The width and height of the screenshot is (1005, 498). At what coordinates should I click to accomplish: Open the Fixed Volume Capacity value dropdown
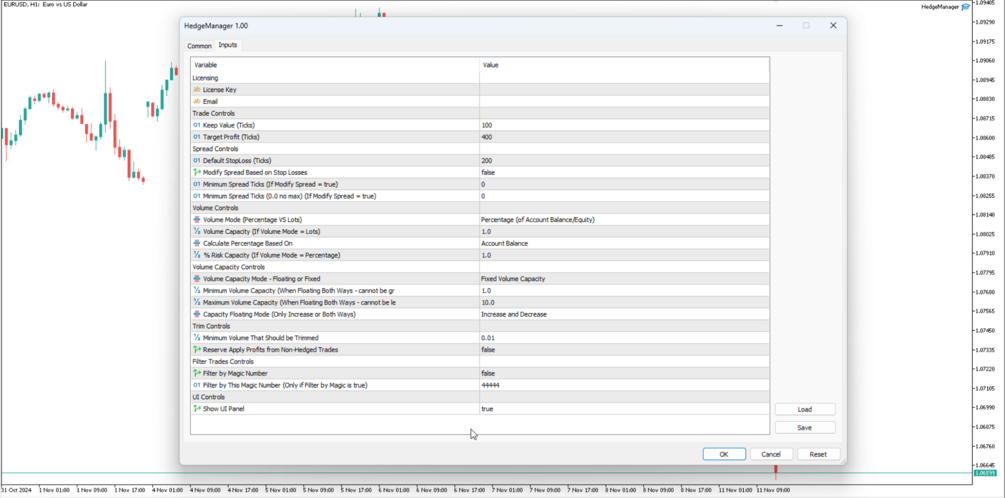624,279
